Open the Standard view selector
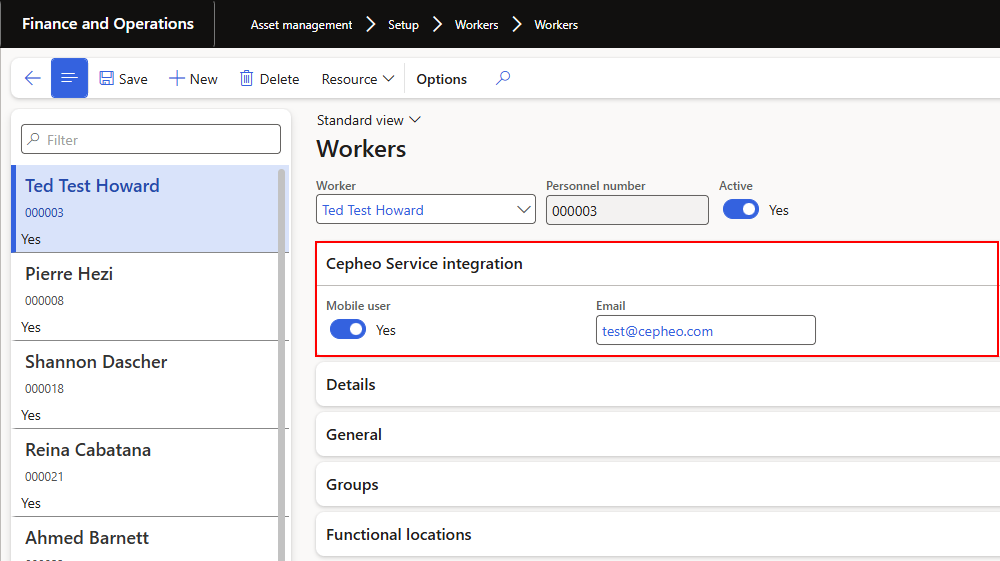The height and width of the screenshot is (561, 1000). pos(368,120)
